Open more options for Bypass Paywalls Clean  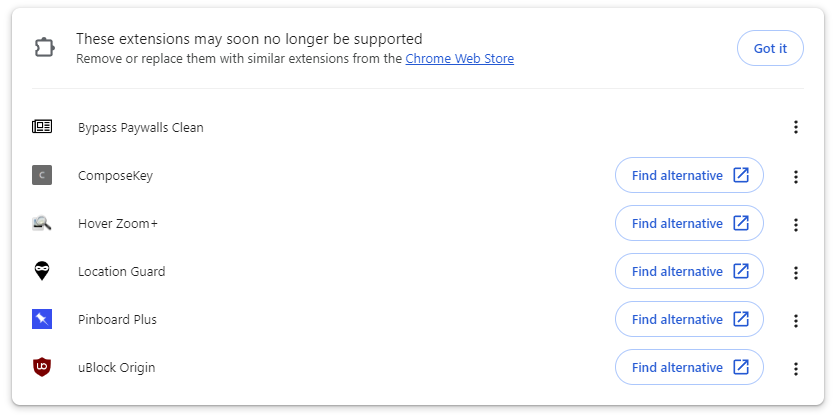point(796,127)
